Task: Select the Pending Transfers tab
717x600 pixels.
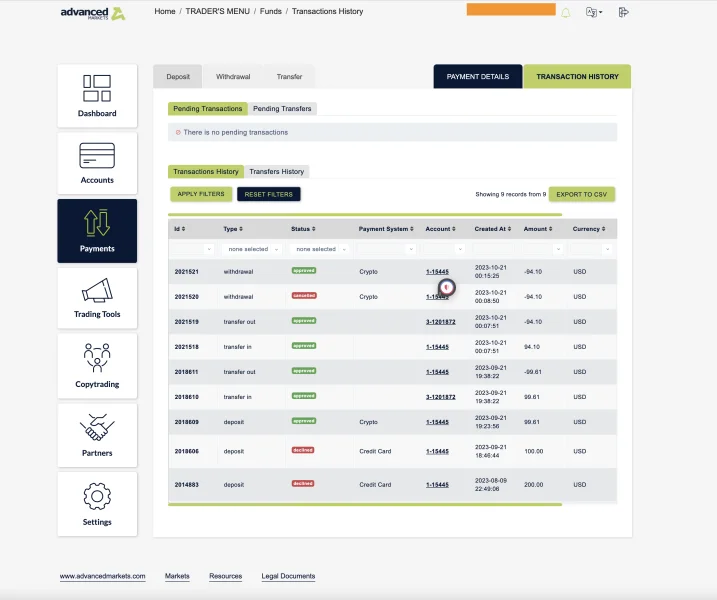Action: pyautogui.click(x=282, y=109)
